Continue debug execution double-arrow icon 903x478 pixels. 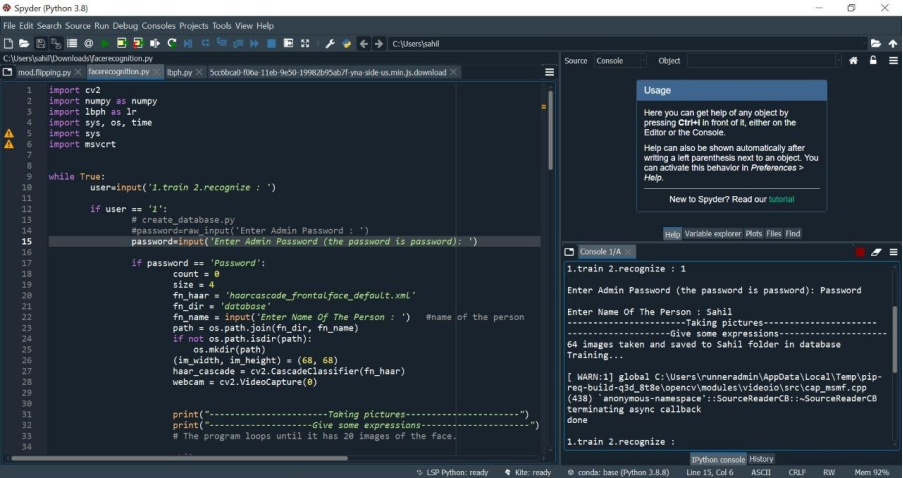click(255, 43)
